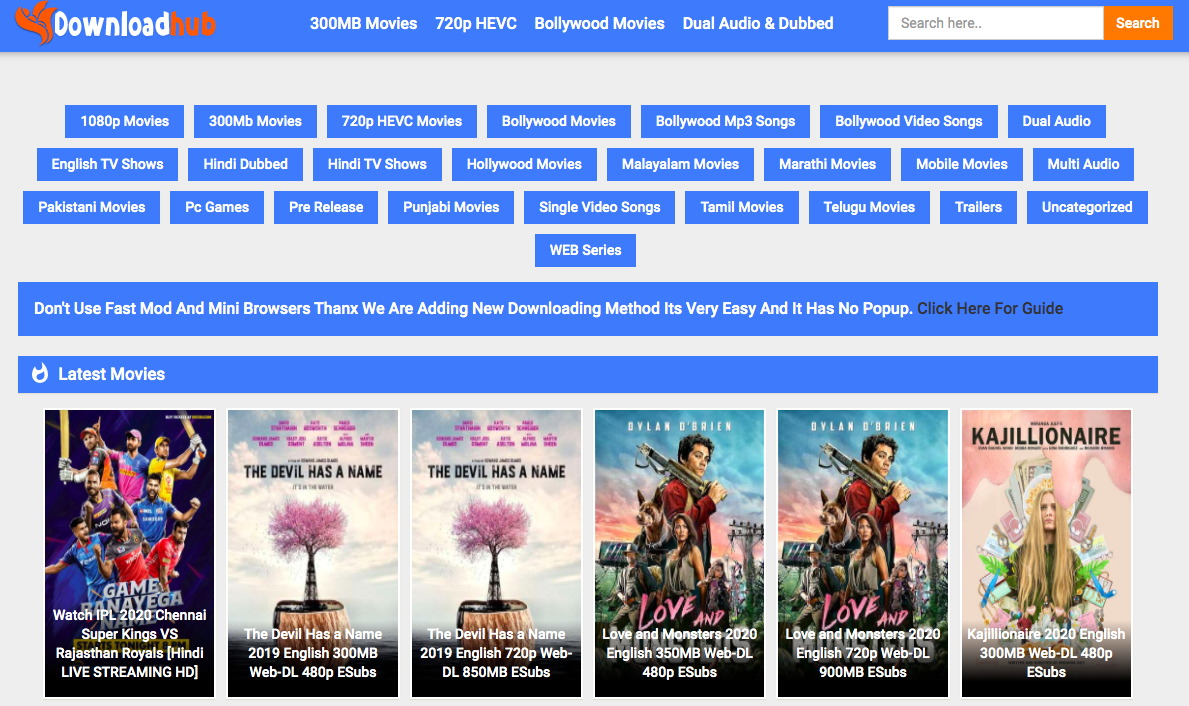The image size is (1189, 706).
Task: Go to Dual Audio & Dubbed menu
Action: coord(757,23)
